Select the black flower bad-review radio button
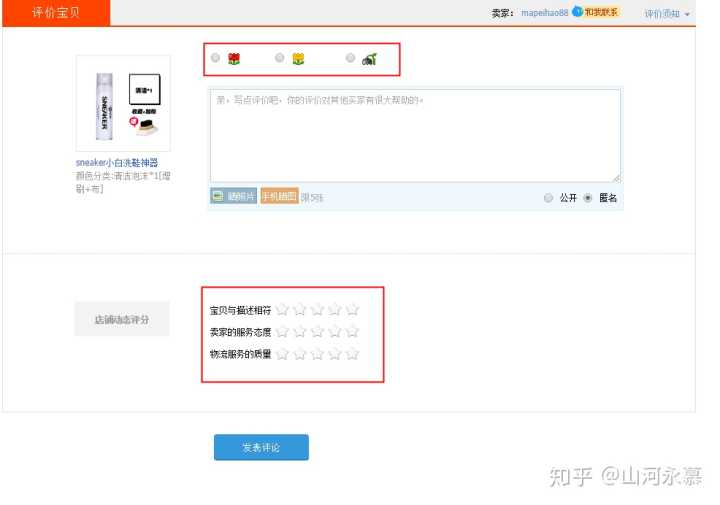The width and height of the screenshot is (720, 505). click(350, 58)
